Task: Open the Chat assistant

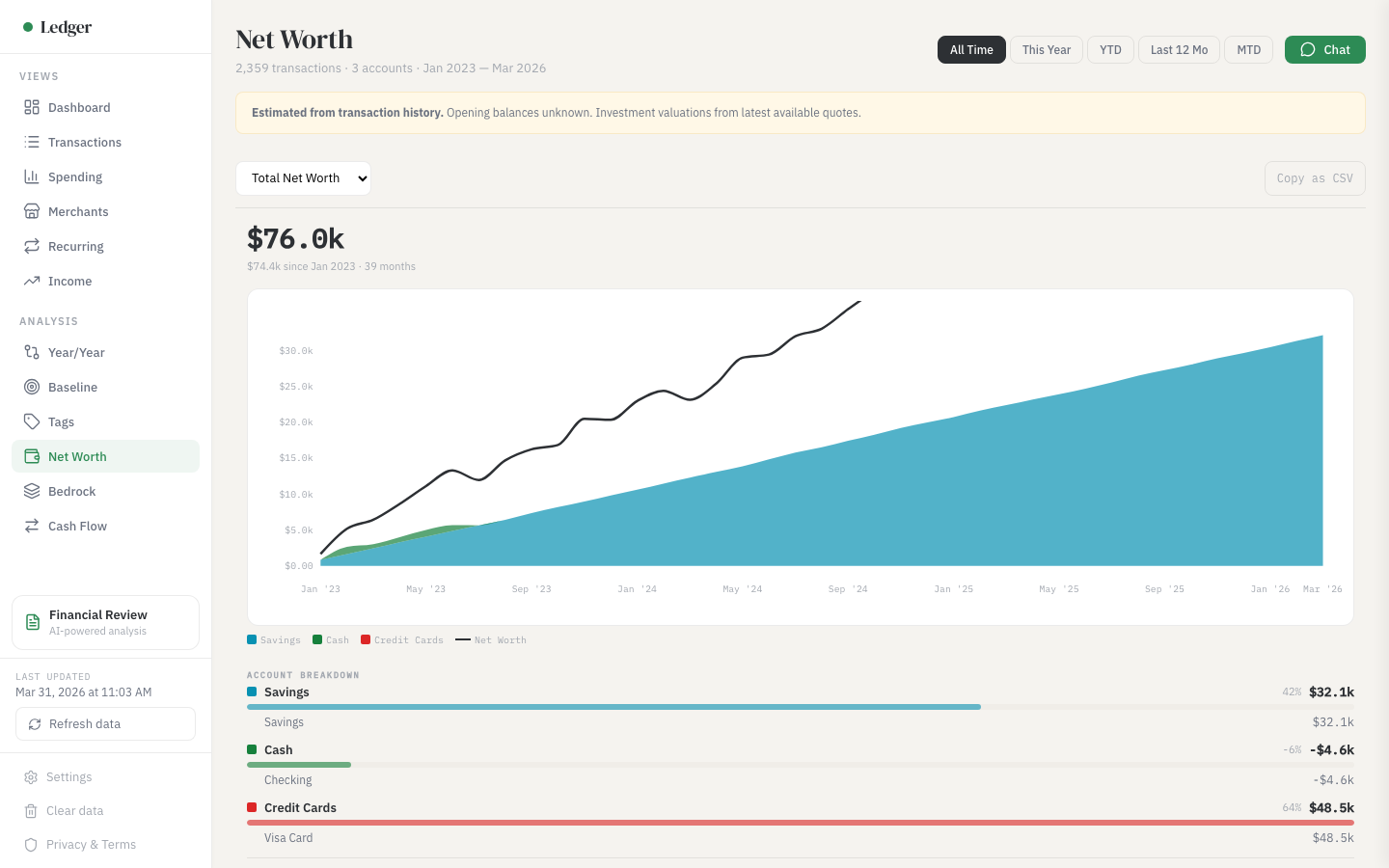Action: point(1324,49)
